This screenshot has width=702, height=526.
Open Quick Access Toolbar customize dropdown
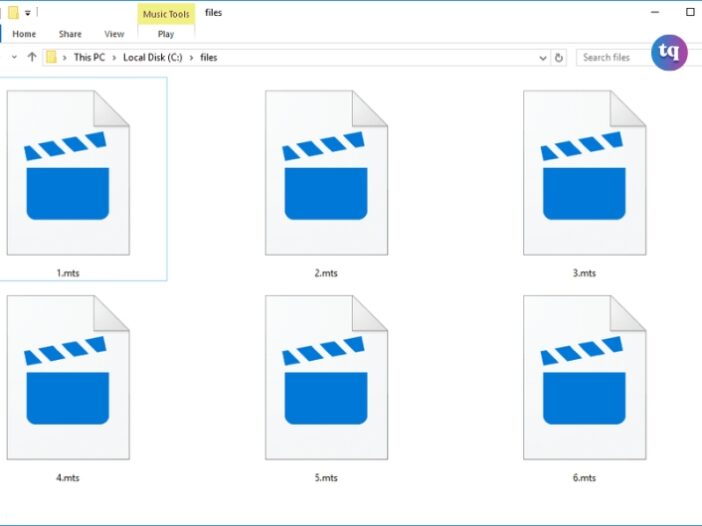[28, 13]
